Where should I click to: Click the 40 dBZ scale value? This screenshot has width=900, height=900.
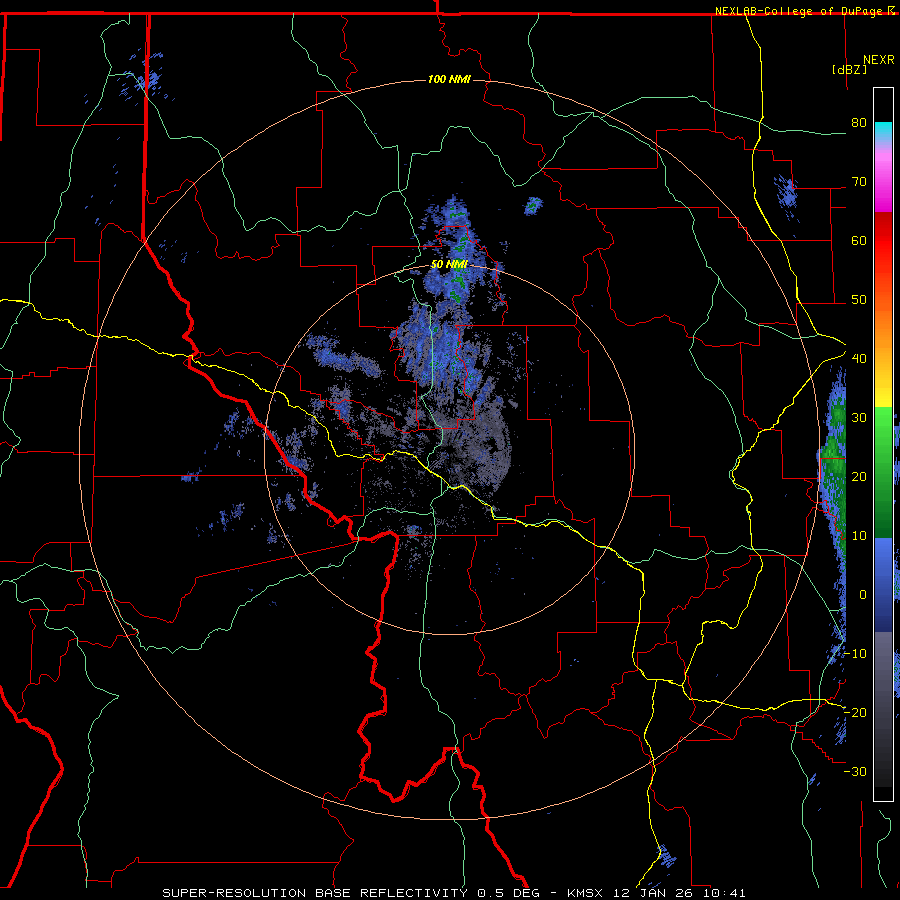(859, 359)
